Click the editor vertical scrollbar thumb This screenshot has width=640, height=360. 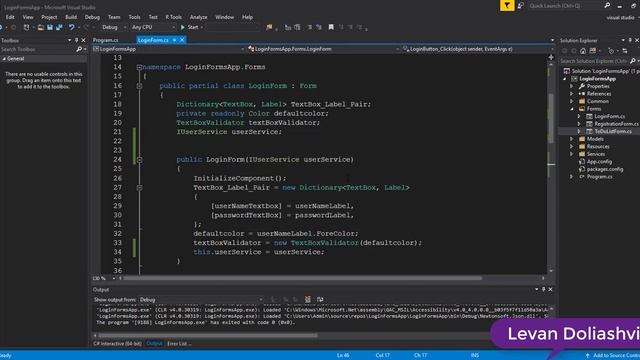pyautogui.click(x=551, y=118)
